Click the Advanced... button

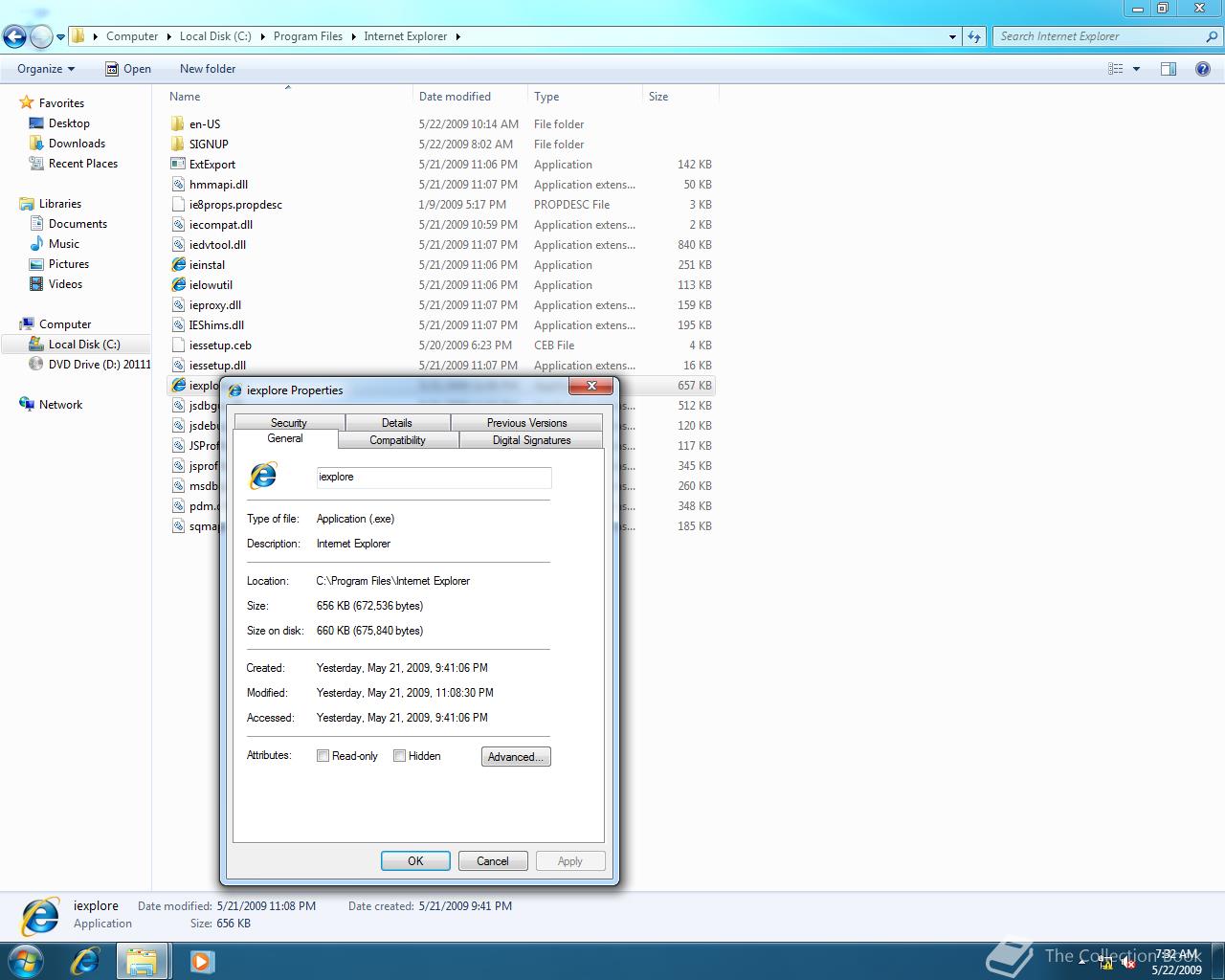pos(516,757)
